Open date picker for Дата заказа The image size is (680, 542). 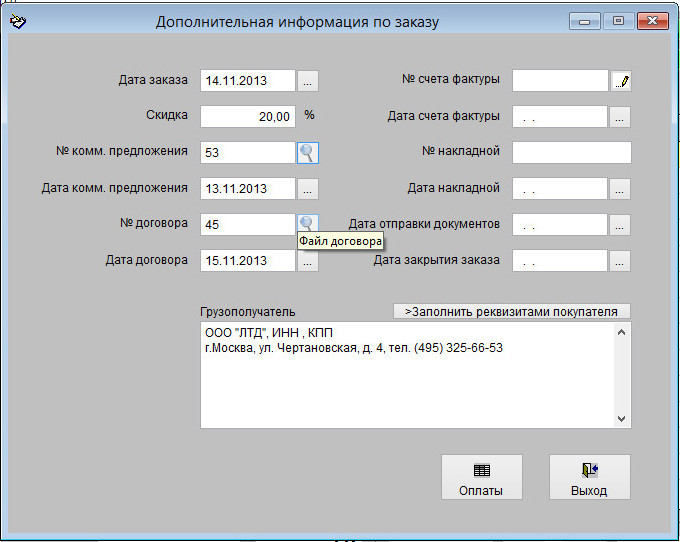coord(307,81)
